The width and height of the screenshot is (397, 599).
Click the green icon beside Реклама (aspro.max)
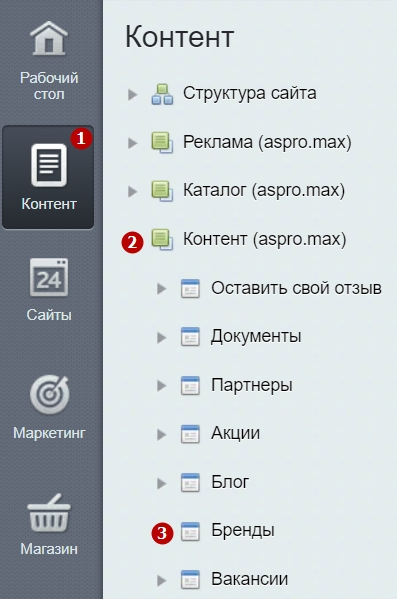point(162,142)
